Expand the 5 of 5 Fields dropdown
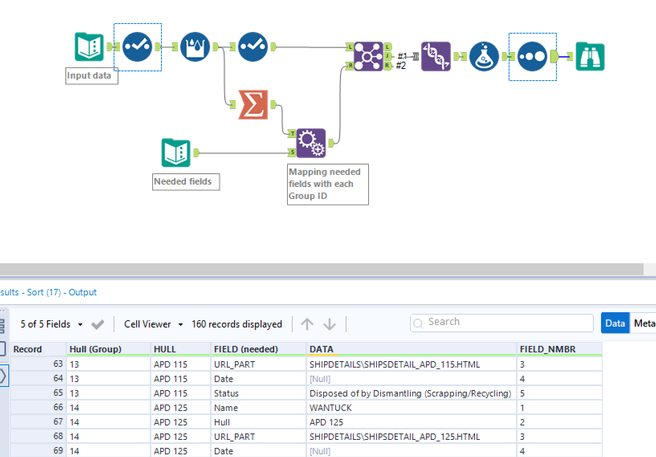Viewport: 656px width, 457px height. click(x=80, y=324)
